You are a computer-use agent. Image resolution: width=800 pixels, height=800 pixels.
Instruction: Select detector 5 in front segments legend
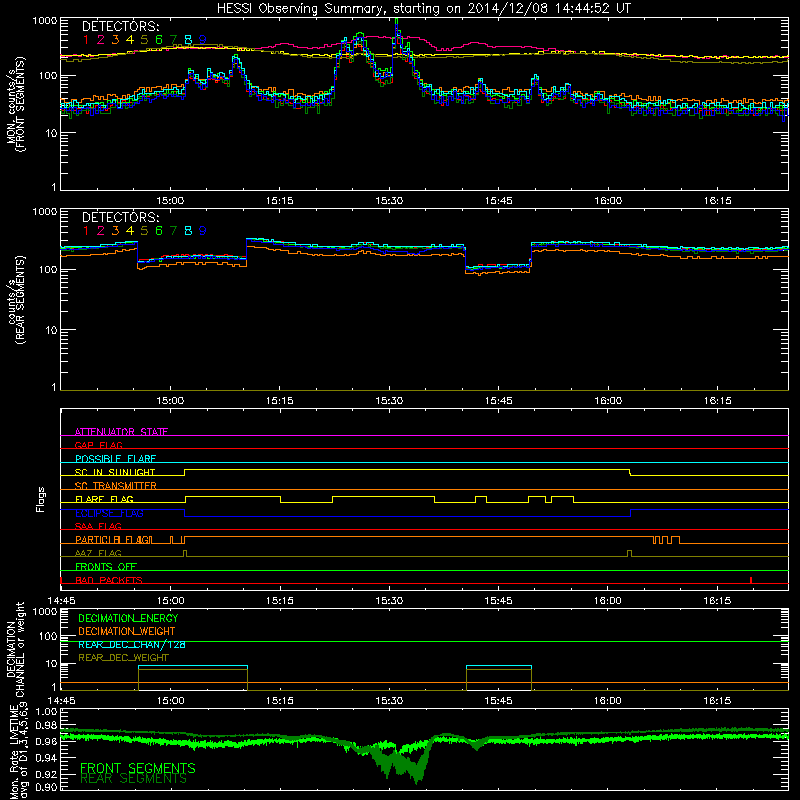click(x=144, y=39)
